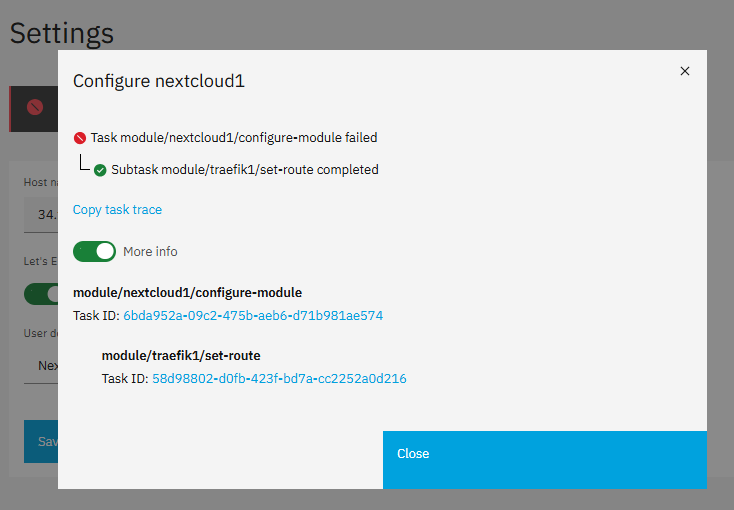Open task ID 58d98802-d0fb-423f-bd7a-cc2252a0d216
734x510 pixels.
click(x=279, y=378)
